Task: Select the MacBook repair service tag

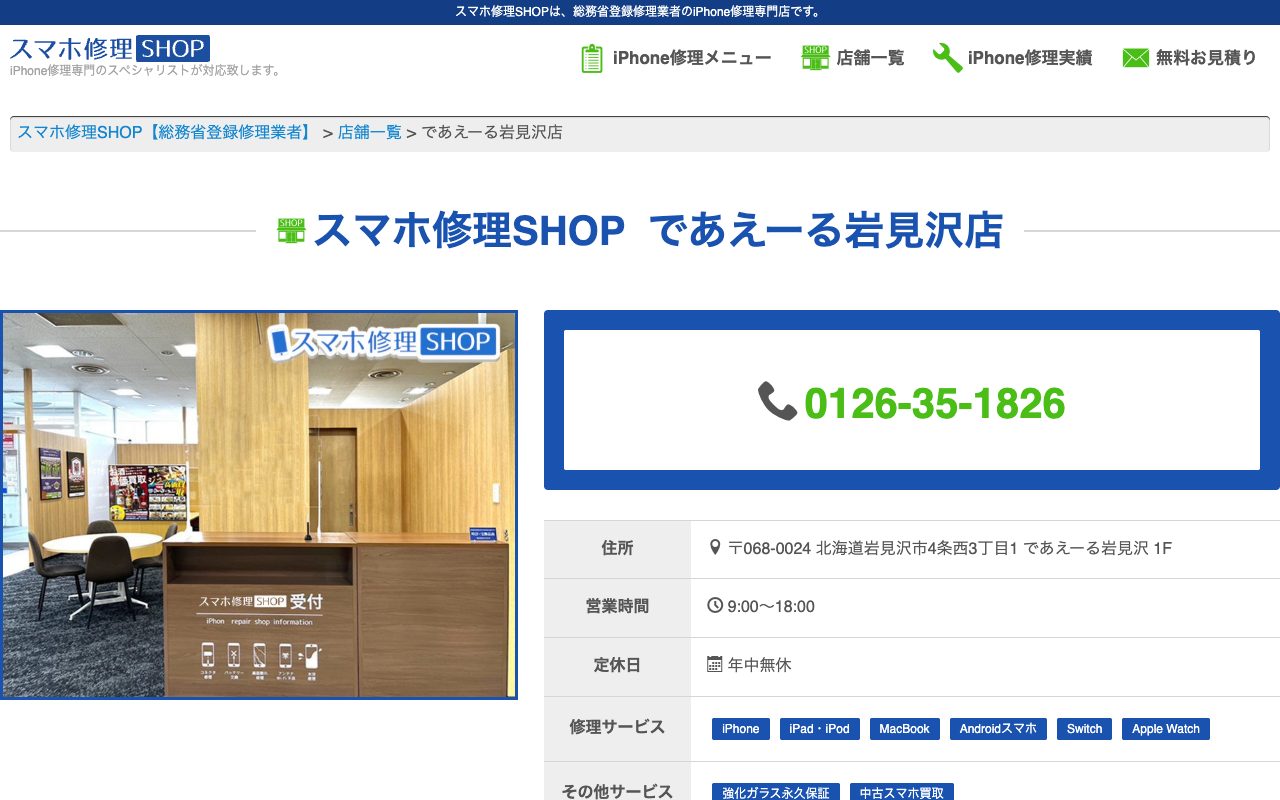Action: (x=905, y=729)
